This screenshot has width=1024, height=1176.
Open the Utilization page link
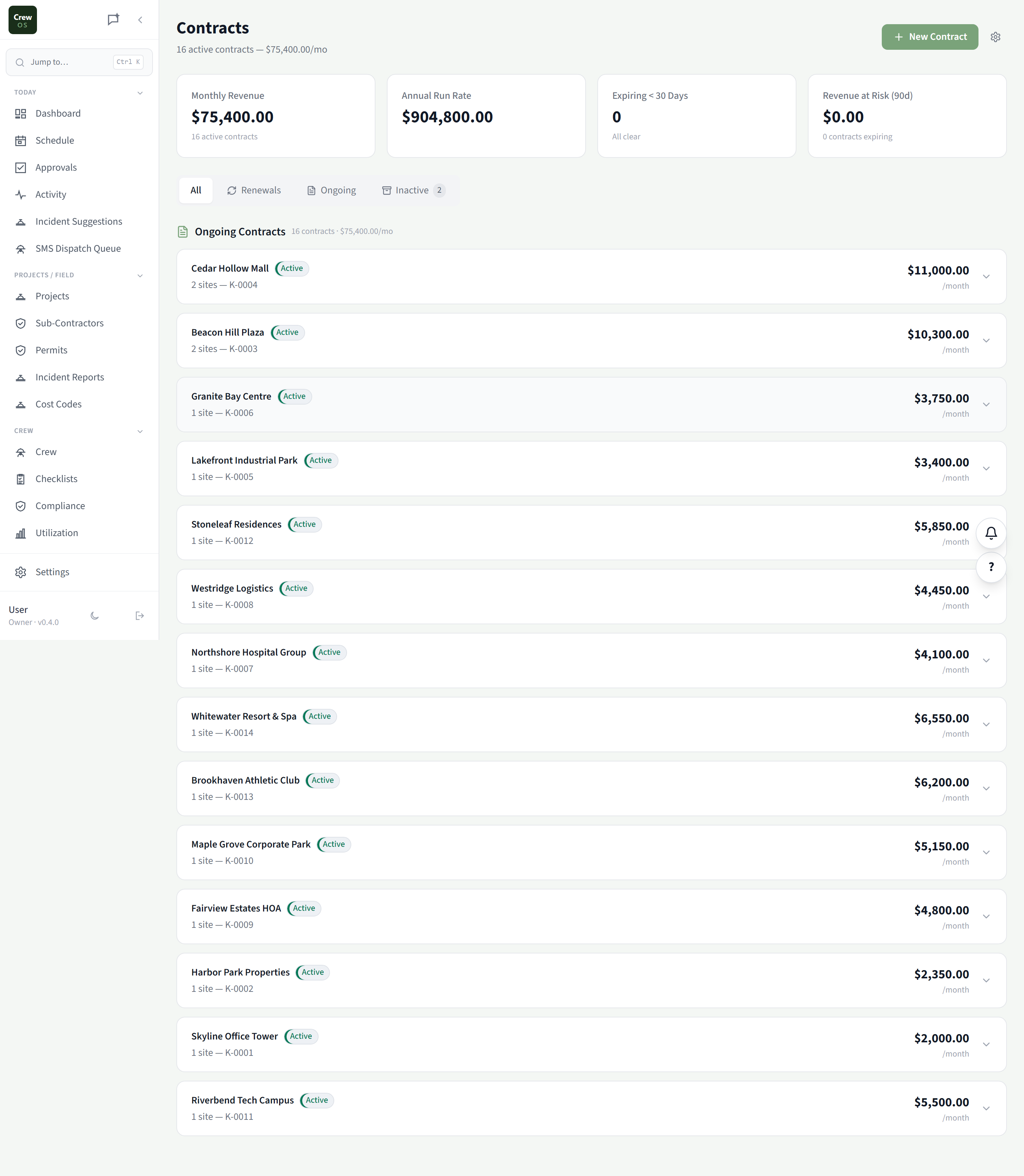tap(79, 533)
